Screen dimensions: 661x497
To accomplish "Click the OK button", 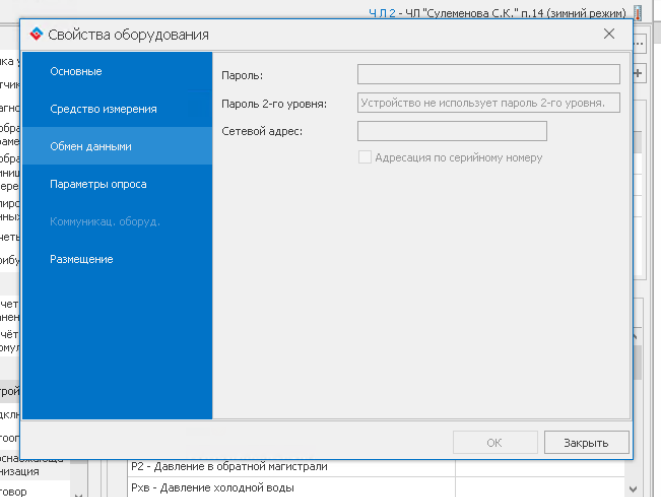I will click(x=495, y=443).
